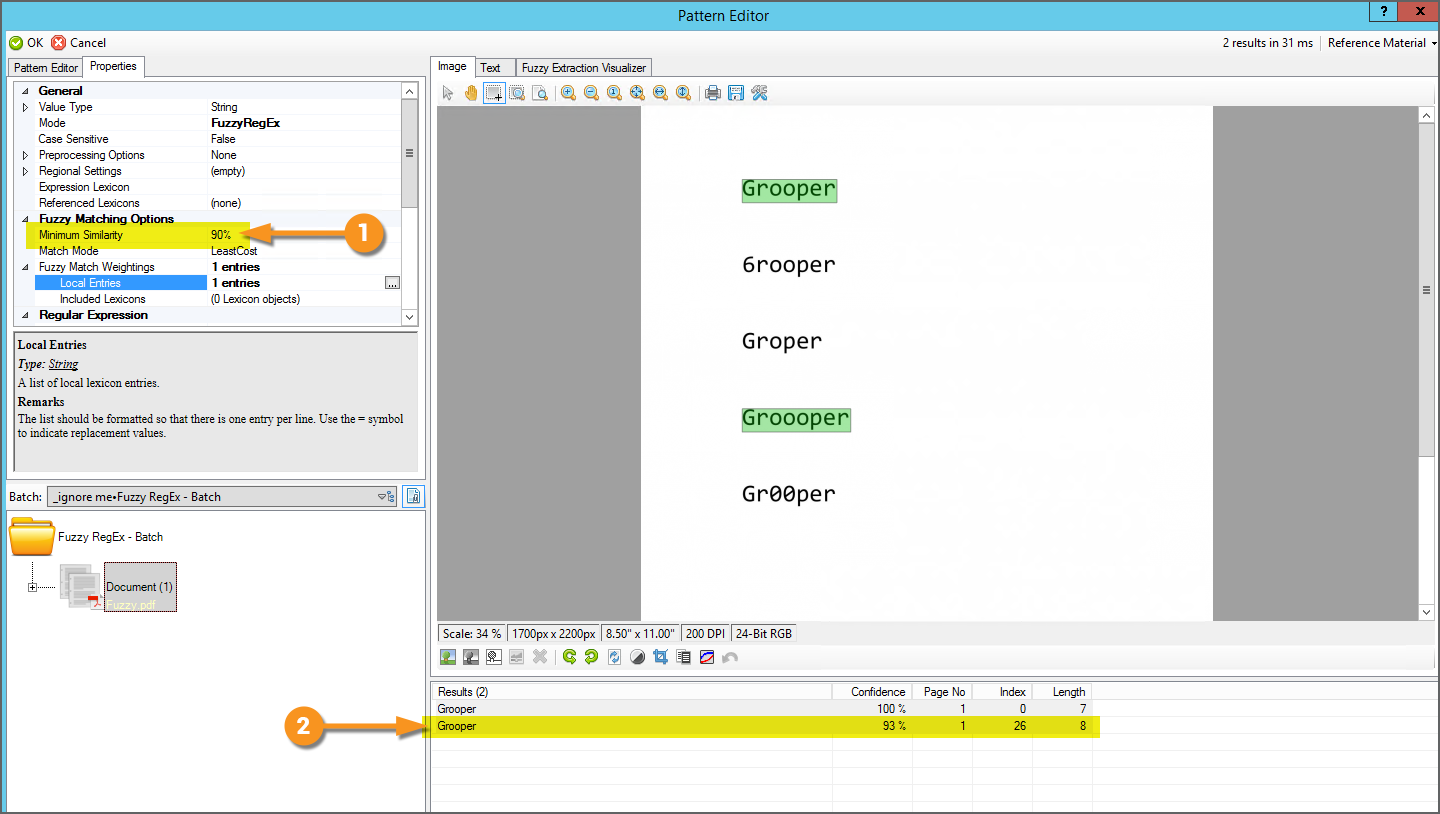This screenshot has width=1440, height=814.
Task: Expand the Preprocessing Options property
Action: coord(26,155)
